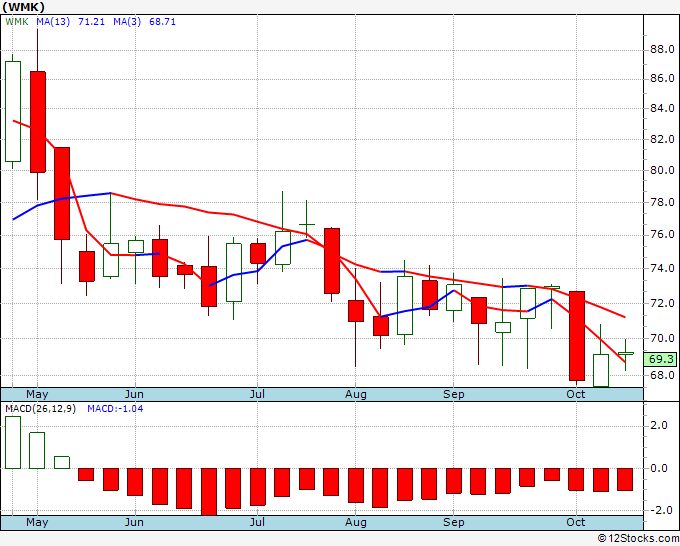Click the first green candlestick near 87
Image resolution: width=680 pixels, height=546 pixels.
pos(13,111)
